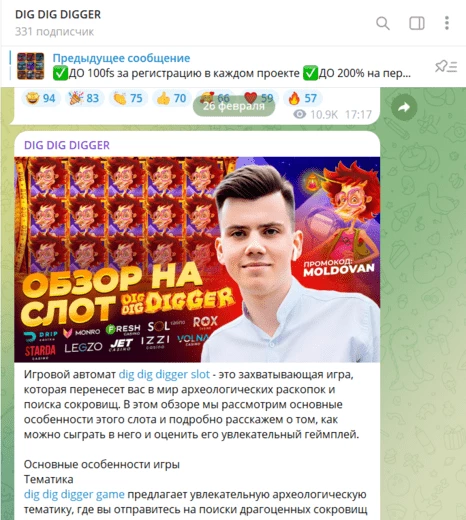
Task: Open the pinned messages list icon
Action: [x=446, y=66]
